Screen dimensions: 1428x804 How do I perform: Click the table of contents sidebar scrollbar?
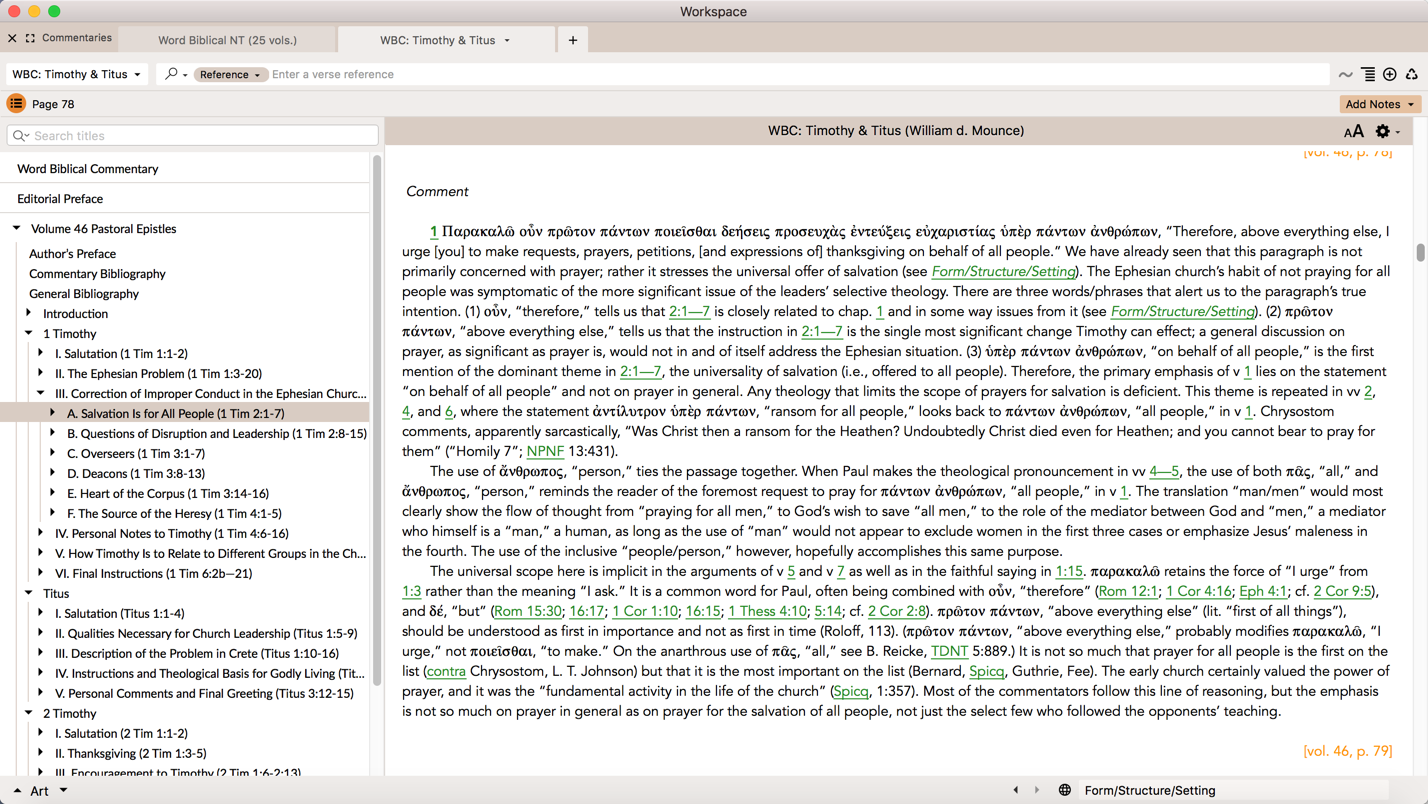coord(377,420)
